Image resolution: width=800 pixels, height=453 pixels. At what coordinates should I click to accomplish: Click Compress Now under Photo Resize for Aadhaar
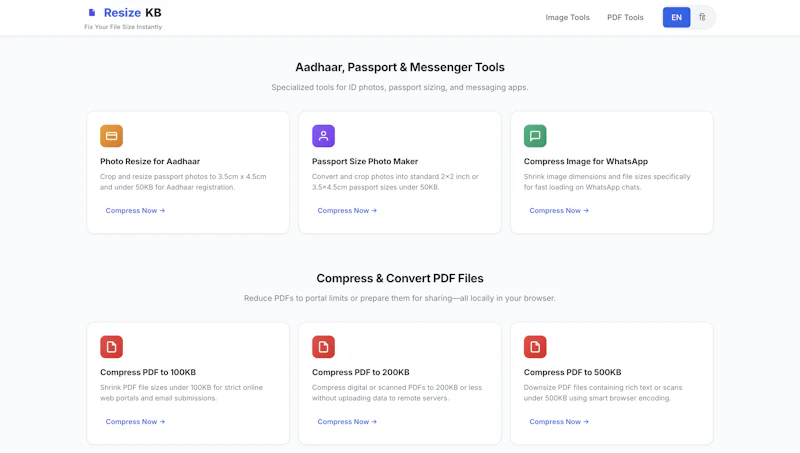click(135, 211)
